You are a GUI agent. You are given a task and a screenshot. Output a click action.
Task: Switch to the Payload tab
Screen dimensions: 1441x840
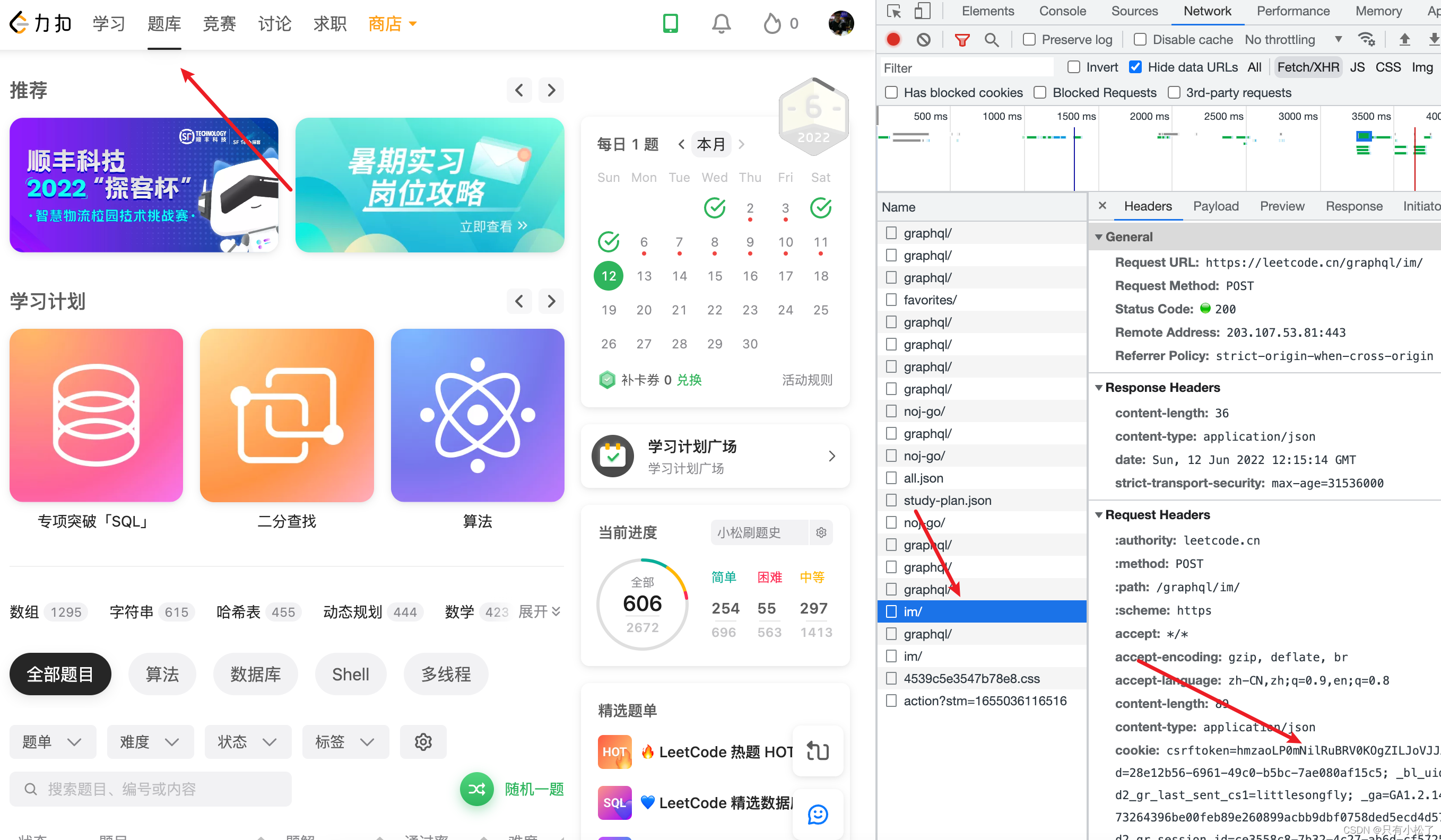point(1216,206)
